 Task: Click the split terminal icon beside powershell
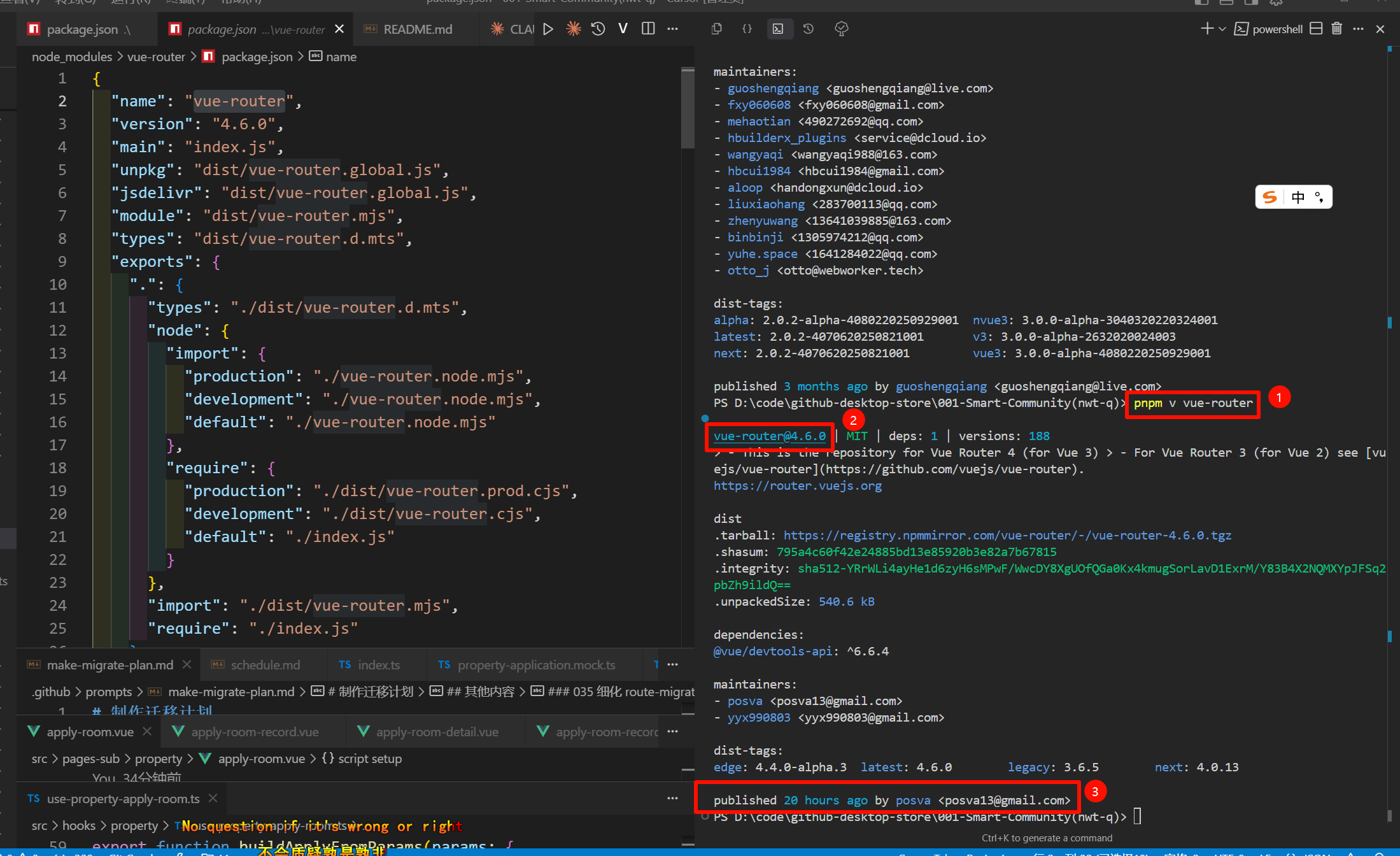click(1316, 29)
